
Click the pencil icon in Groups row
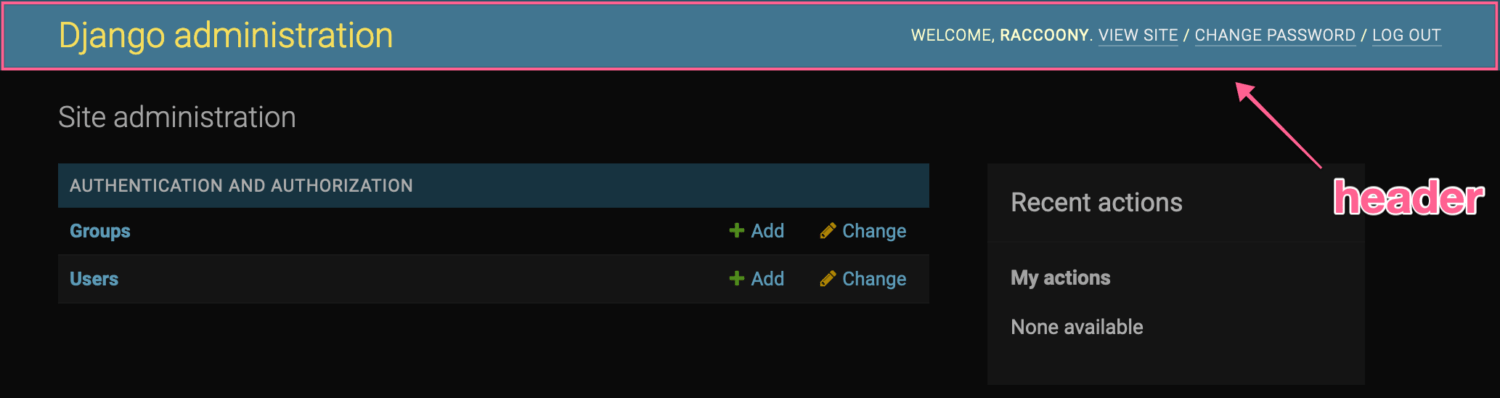(828, 231)
